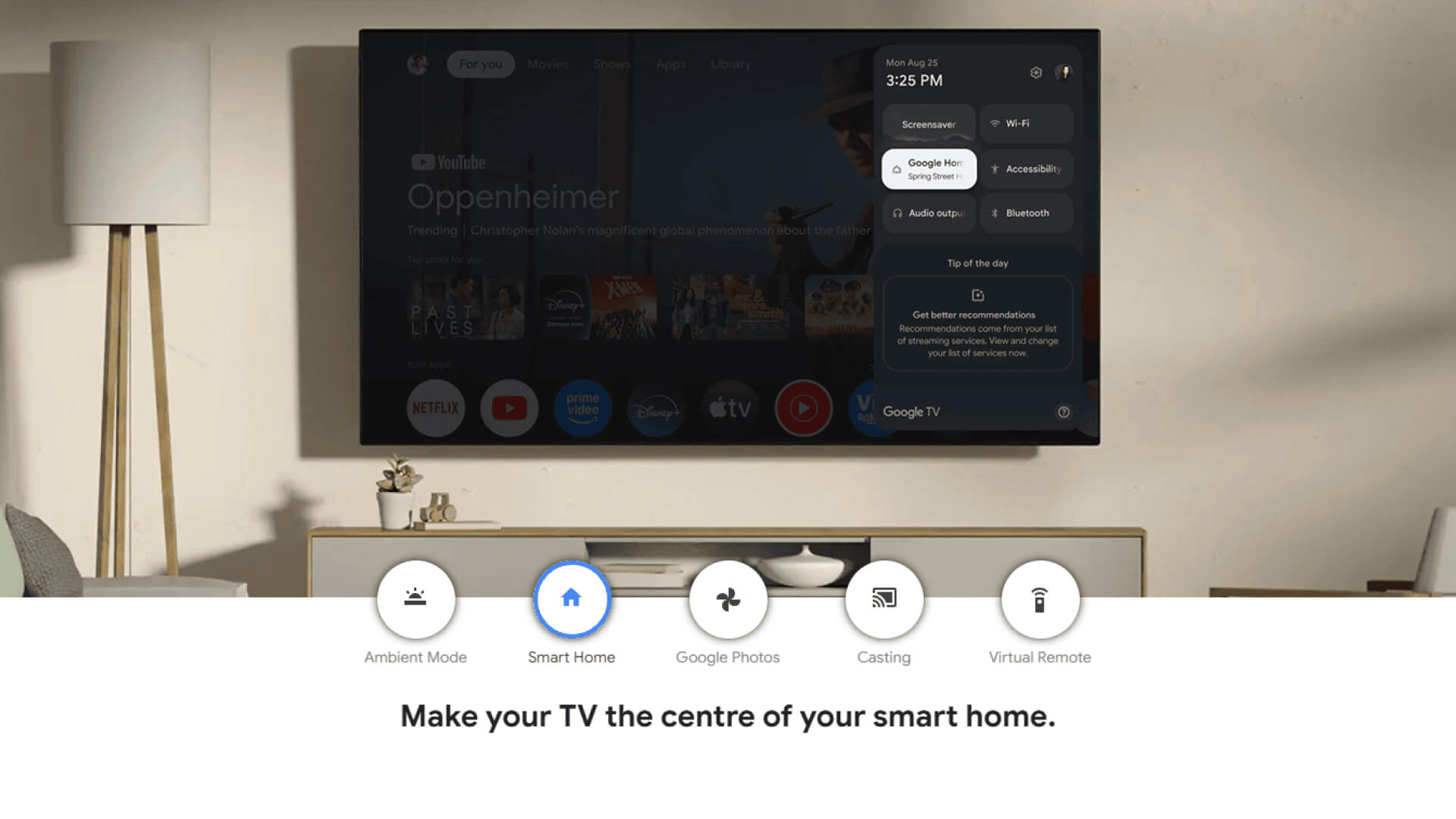
Task: Select the Smart Home icon
Action: tap(571, 597)
